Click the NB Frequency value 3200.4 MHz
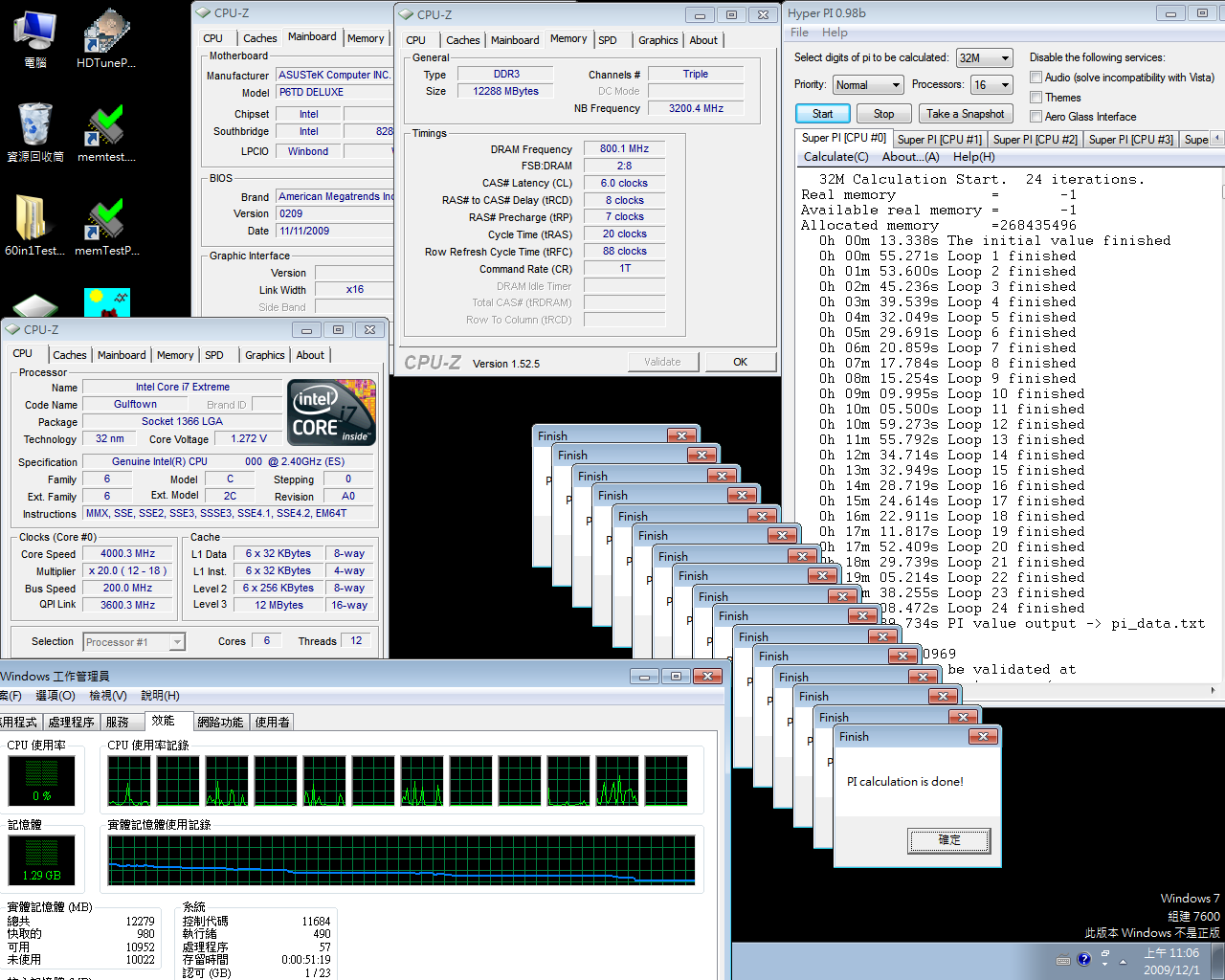The width and height of the screenshot is (1225, 980). [x=696, y=109]
